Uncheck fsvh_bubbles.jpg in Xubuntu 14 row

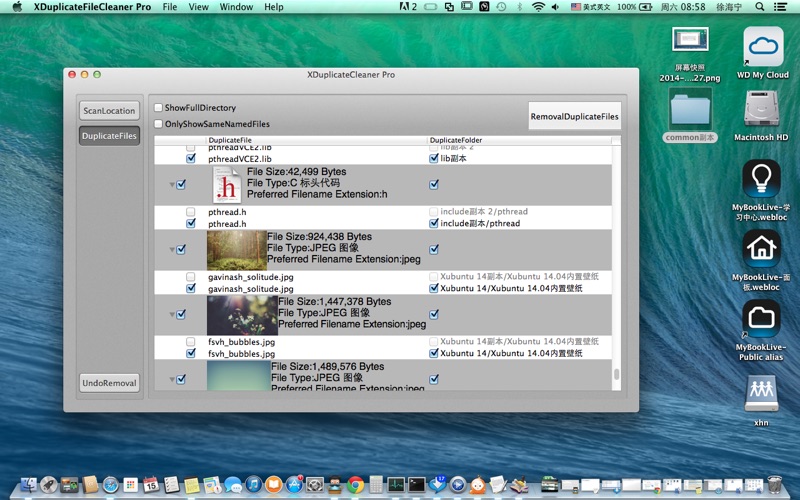pos(191,354)
